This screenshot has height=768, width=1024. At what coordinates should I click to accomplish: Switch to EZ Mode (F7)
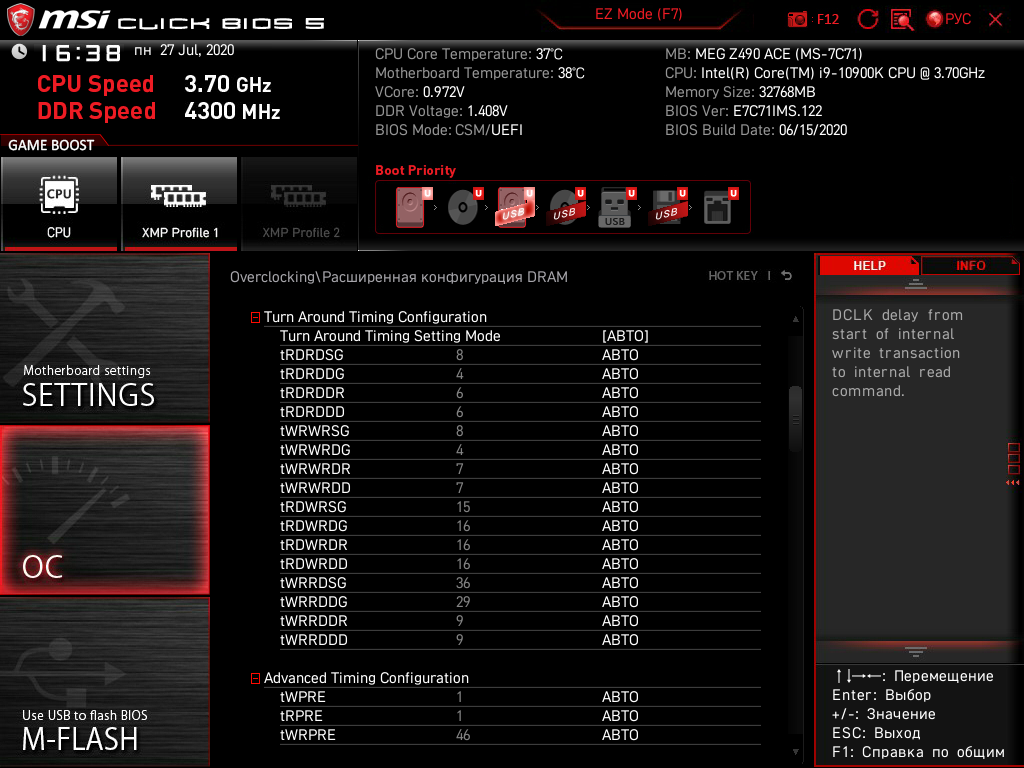(x=638, y=14)
